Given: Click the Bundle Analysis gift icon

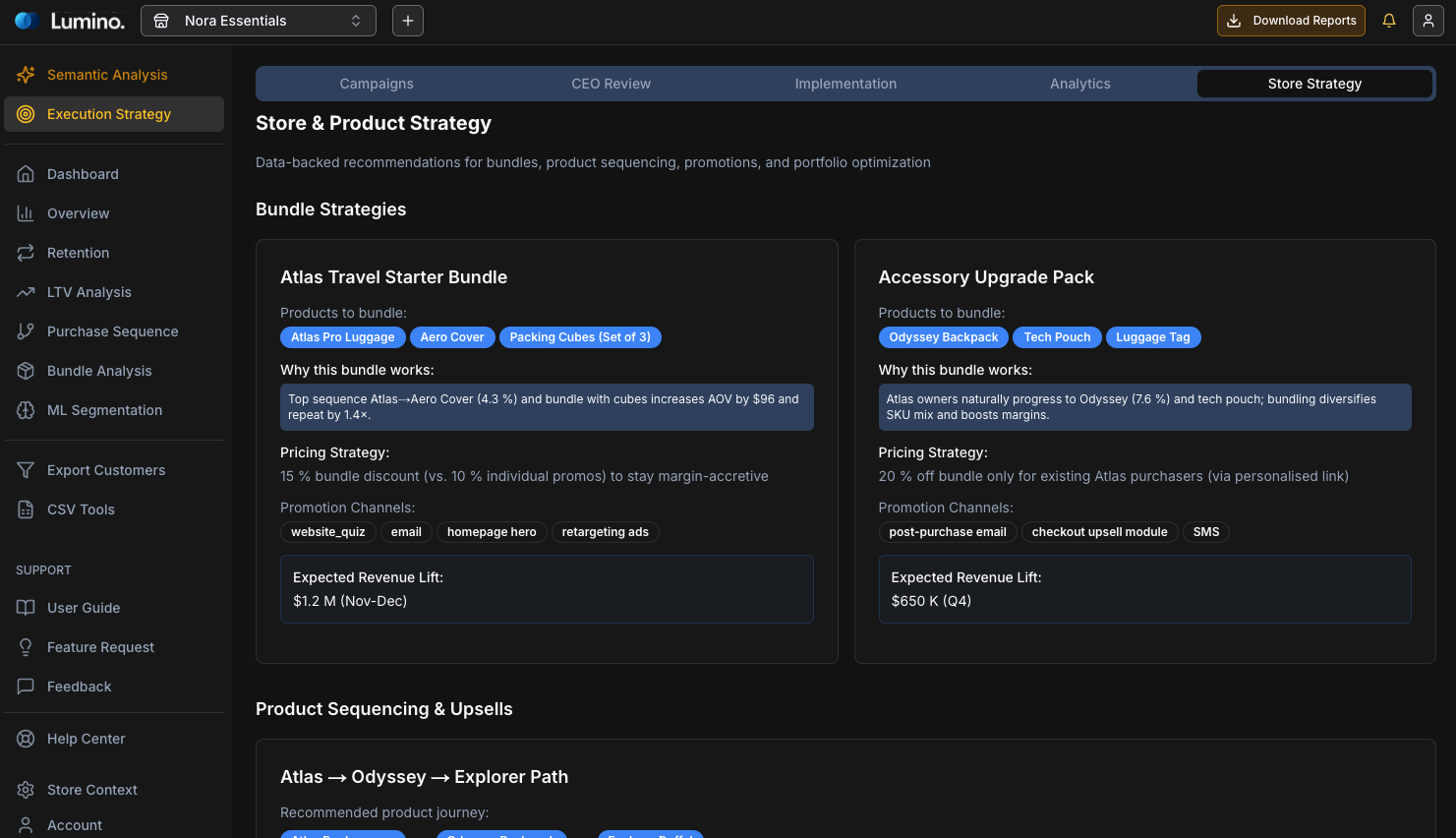Looking at the screenshot, I should pos(27,371).
